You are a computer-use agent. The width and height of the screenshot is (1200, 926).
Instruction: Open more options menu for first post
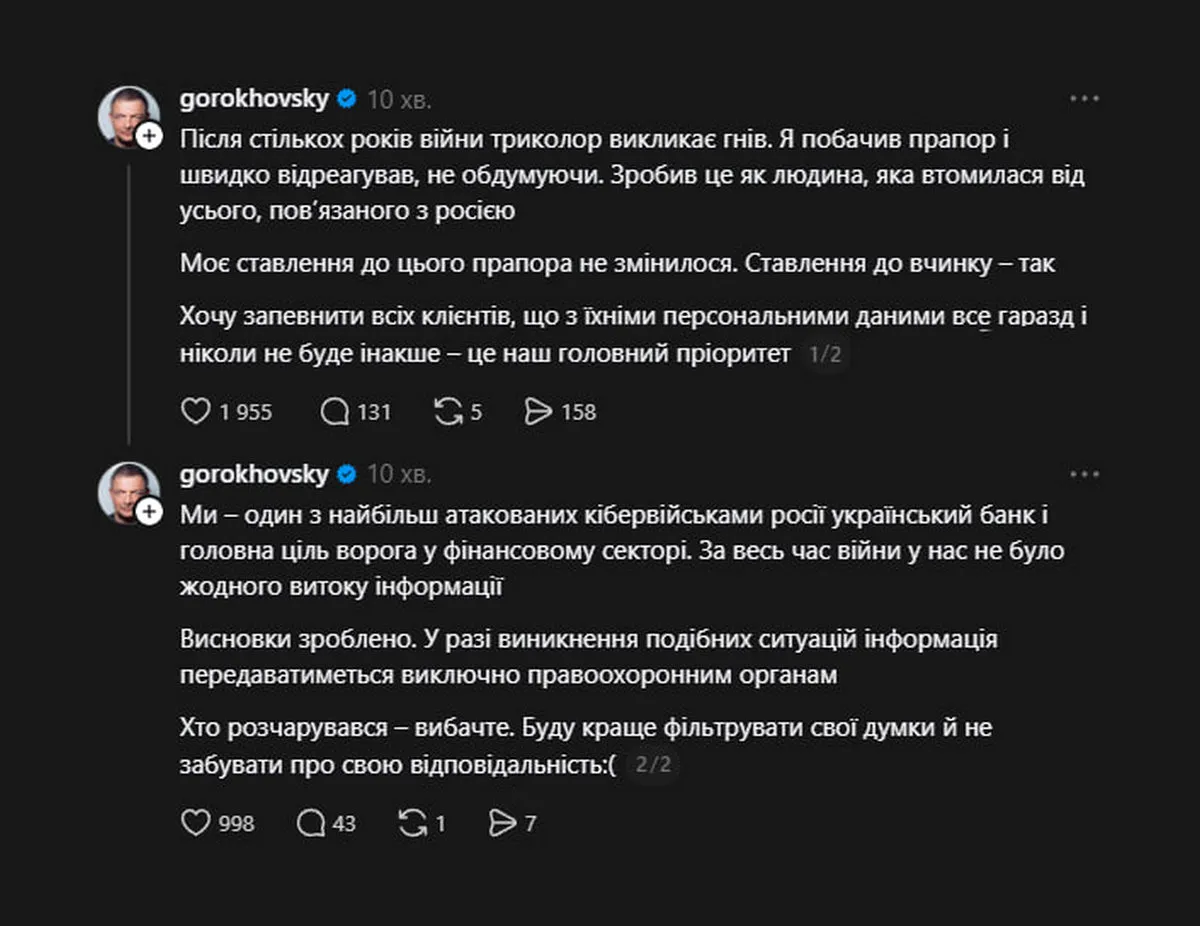pyautogui.click(x=1085, y=98)
